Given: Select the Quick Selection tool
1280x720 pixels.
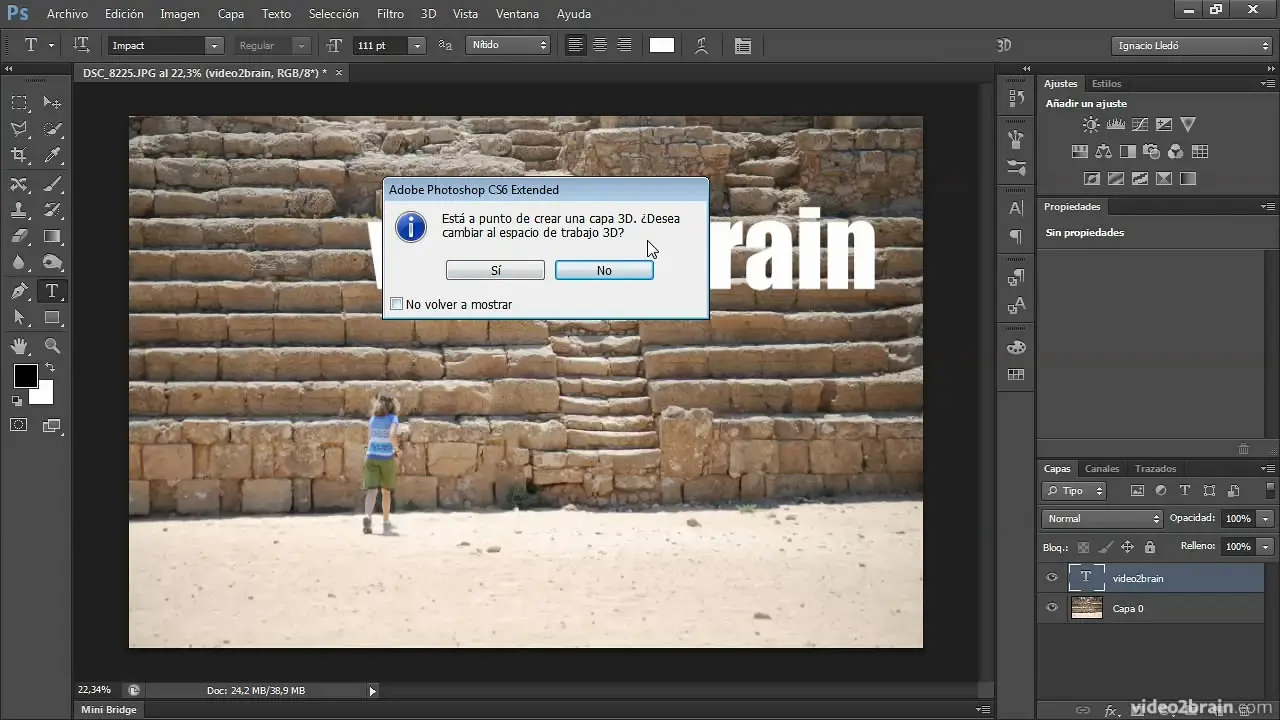Looking at the screenshot, I should tap(53, 128).
